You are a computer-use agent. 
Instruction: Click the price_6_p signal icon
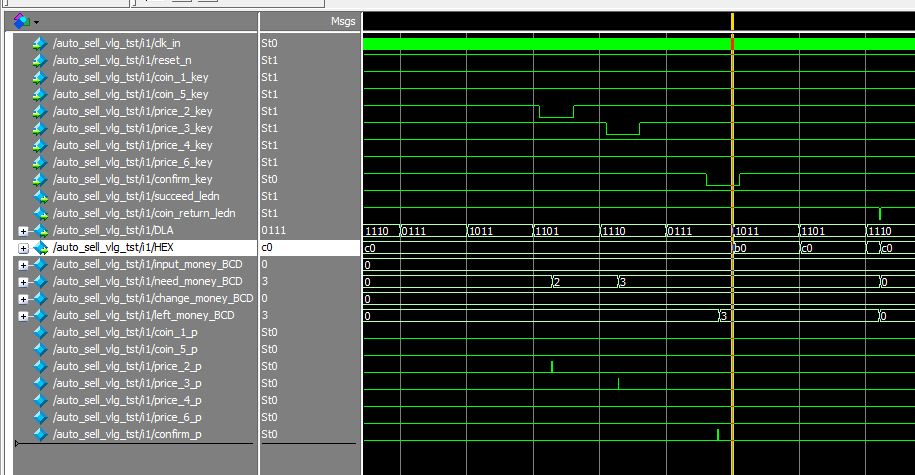[40, 417]
